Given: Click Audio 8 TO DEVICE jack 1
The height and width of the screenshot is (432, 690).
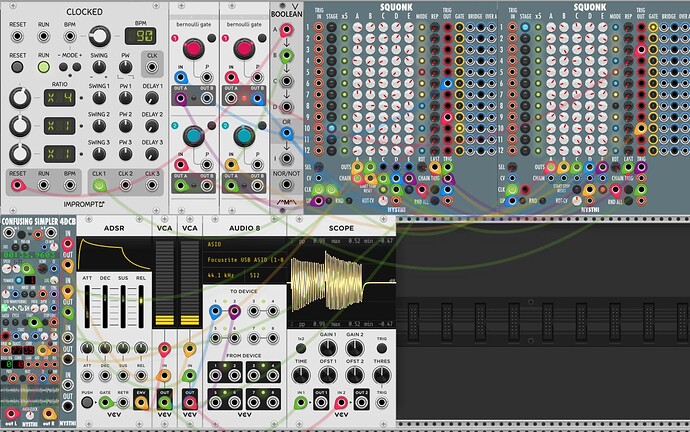Looking at the screenshot, I should (x=215, y=312).
